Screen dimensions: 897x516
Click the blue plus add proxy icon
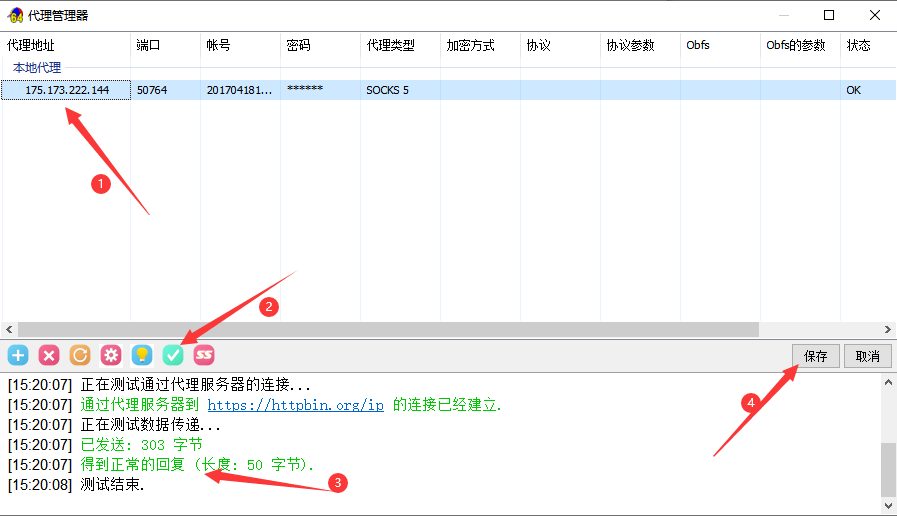(18, 355)
